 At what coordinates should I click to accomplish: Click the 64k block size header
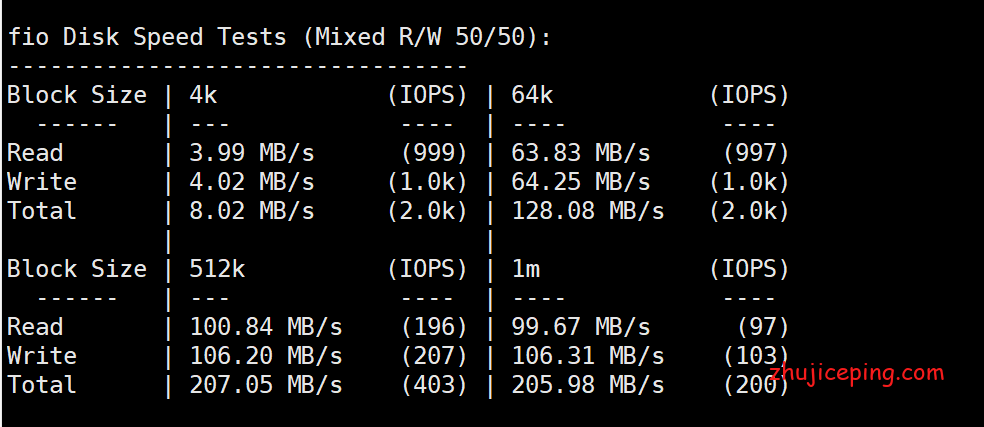532,96
